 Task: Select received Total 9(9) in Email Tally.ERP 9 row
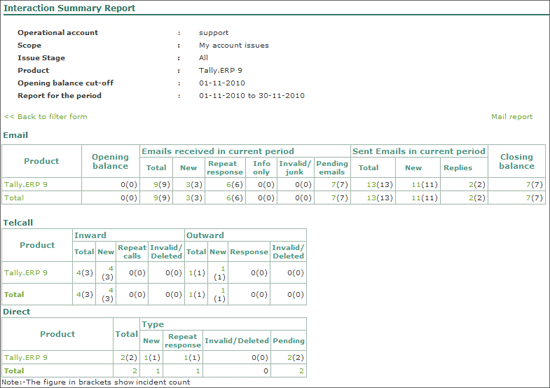pyautogui.click(x=162, y=184)
